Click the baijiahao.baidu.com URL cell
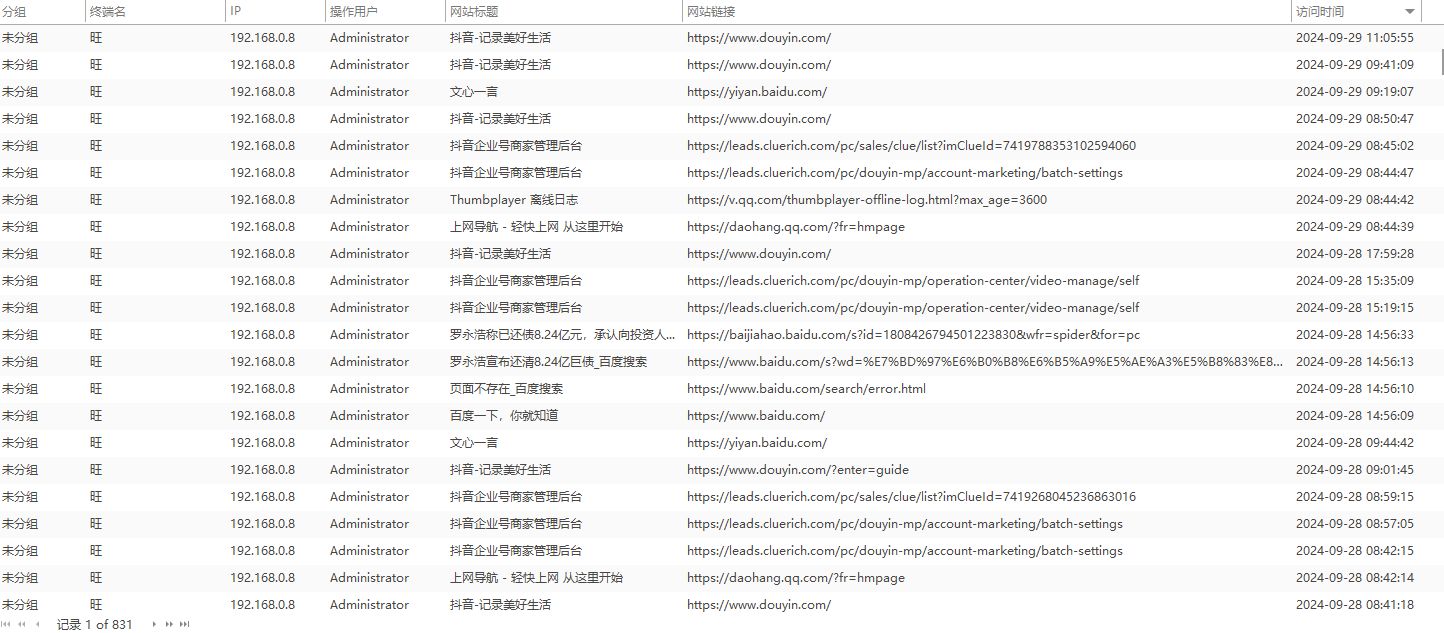 coord(913,335)
